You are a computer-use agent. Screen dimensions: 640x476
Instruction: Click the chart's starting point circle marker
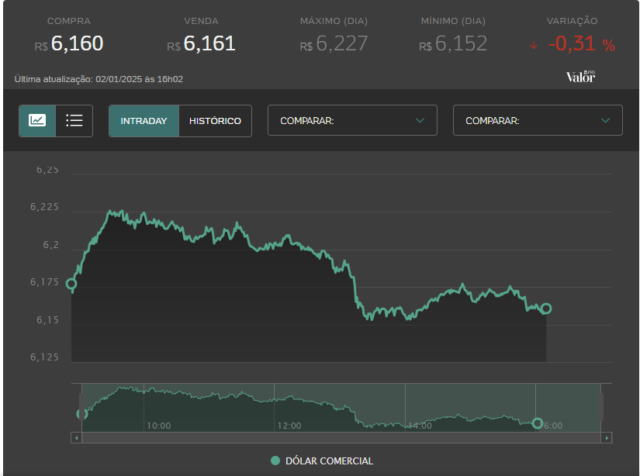pyautogui.click(x=71, y=284)
